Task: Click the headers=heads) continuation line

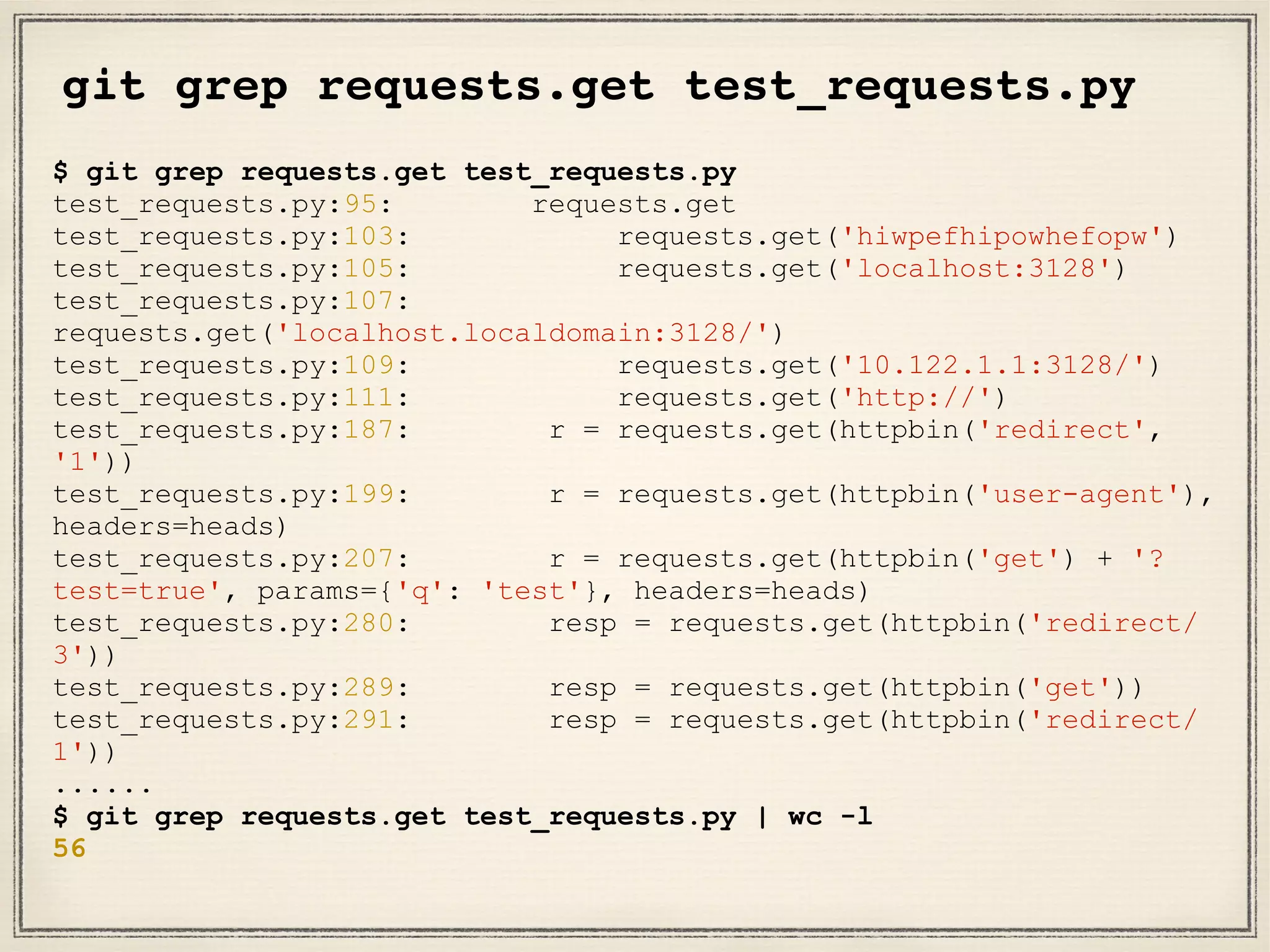Action: tap(169, 527)
